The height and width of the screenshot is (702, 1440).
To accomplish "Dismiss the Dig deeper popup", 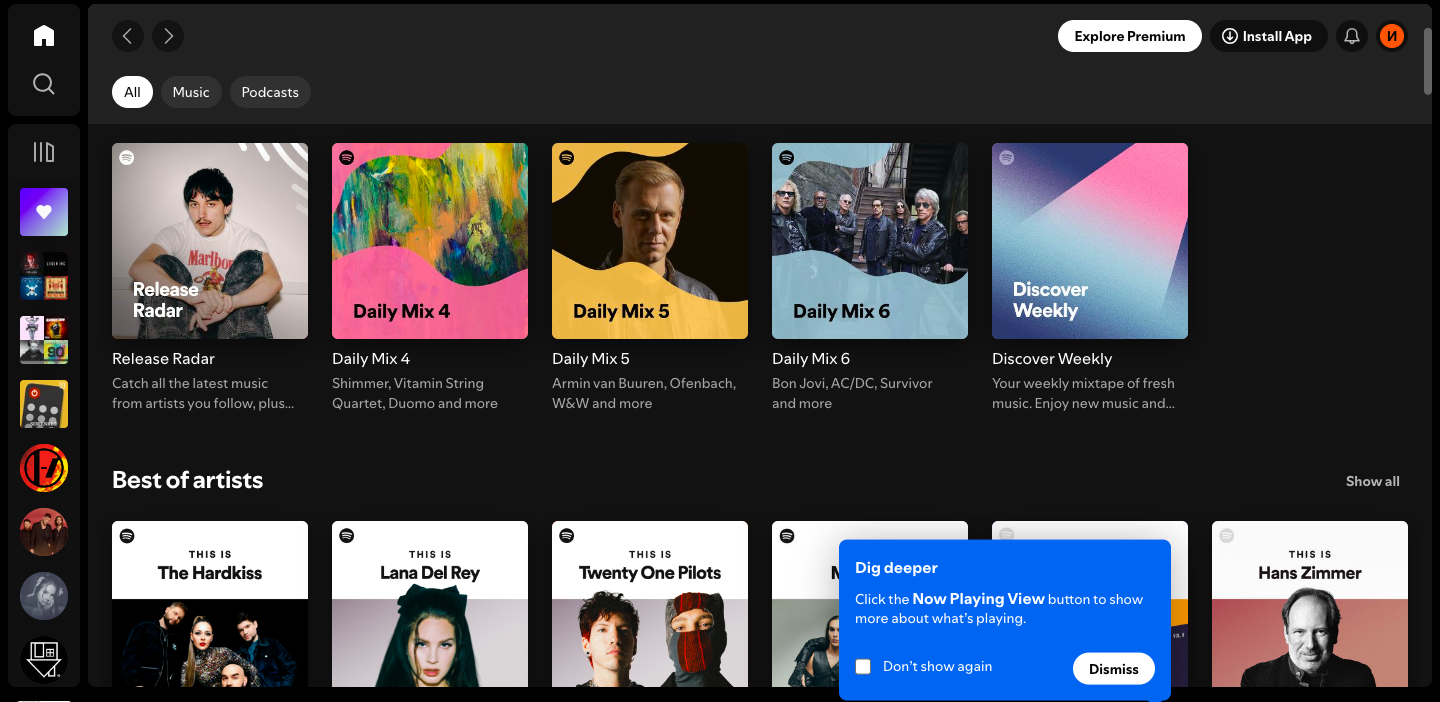I will pos(1114,669).
